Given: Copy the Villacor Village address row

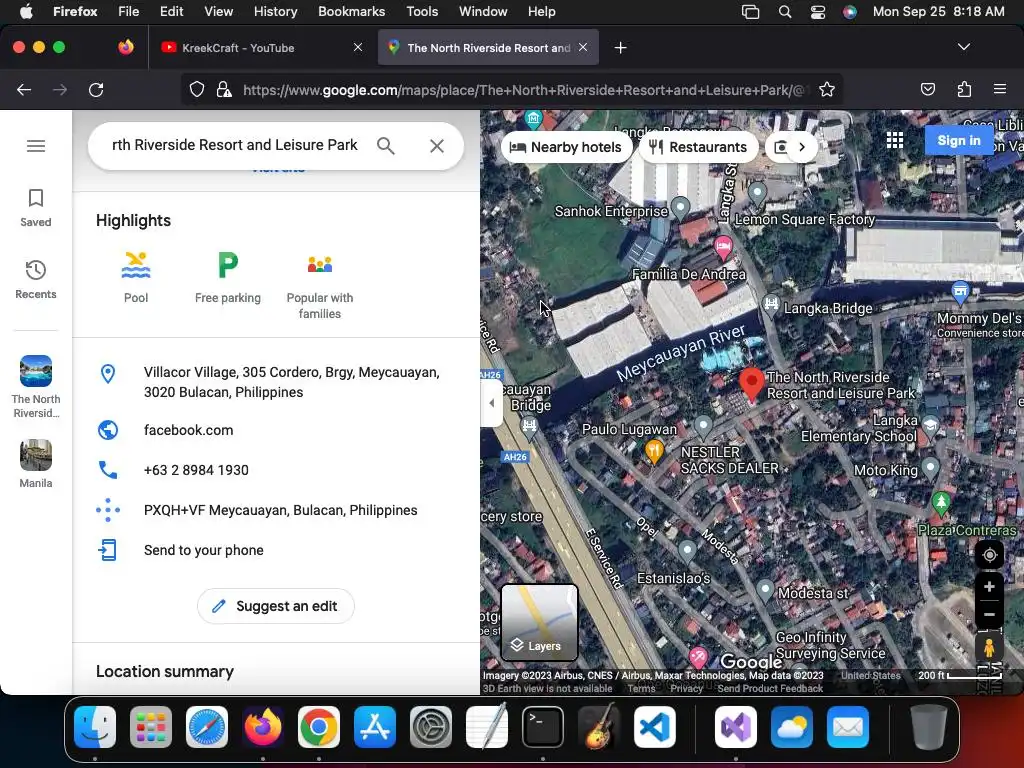Looking at the screenshot, I should coord(276,382).
